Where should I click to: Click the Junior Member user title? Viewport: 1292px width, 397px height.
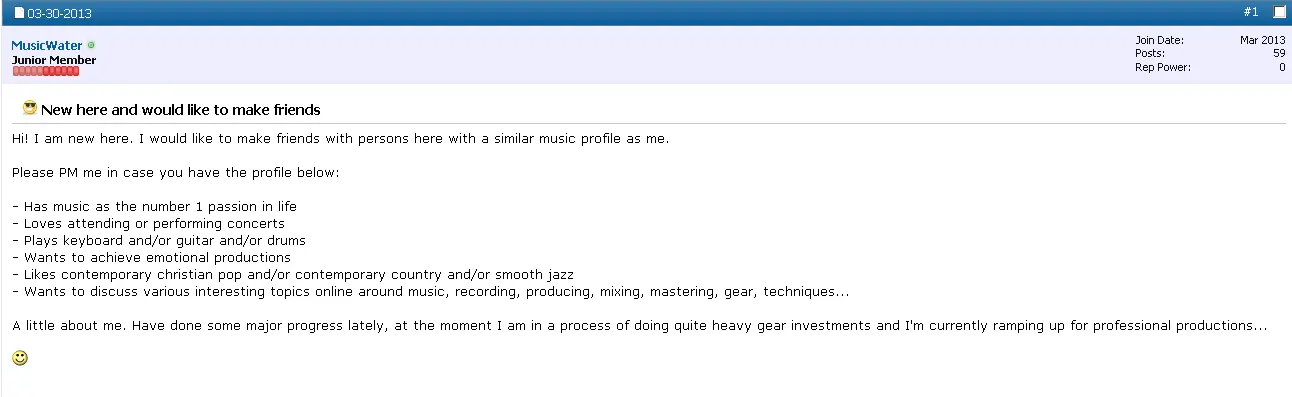coord(54,60)
